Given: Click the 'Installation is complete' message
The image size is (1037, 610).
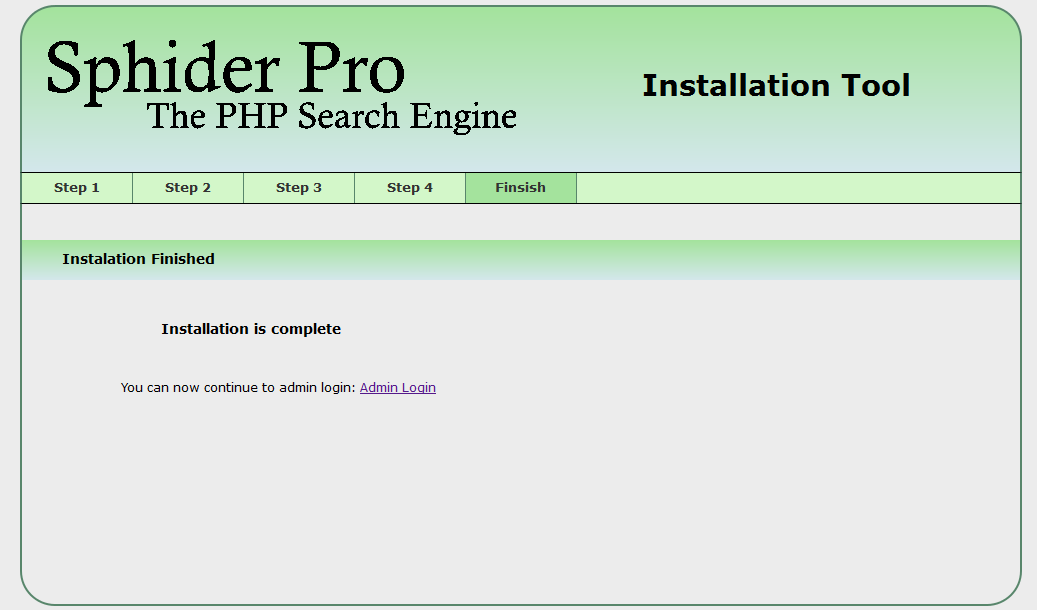Looking at the screenshot, I should tap(251, 329).
